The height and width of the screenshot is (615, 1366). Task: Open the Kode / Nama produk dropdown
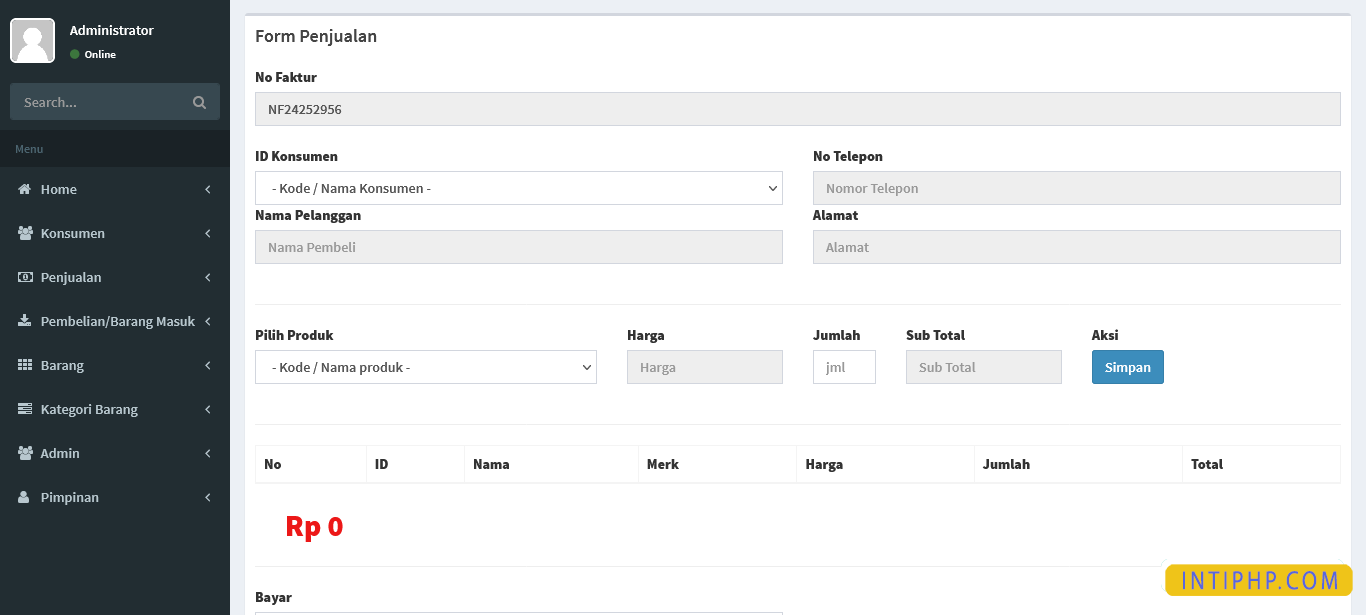point(425,367)
